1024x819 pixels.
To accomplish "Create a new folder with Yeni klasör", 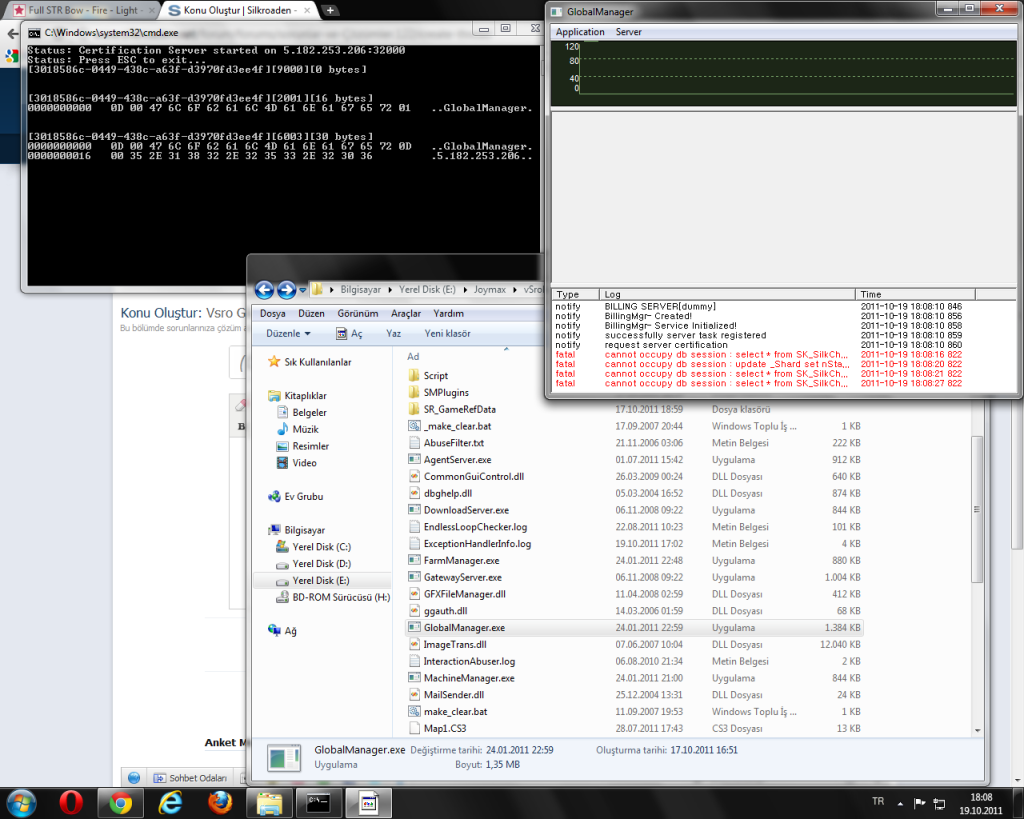I will click(447, 333).
